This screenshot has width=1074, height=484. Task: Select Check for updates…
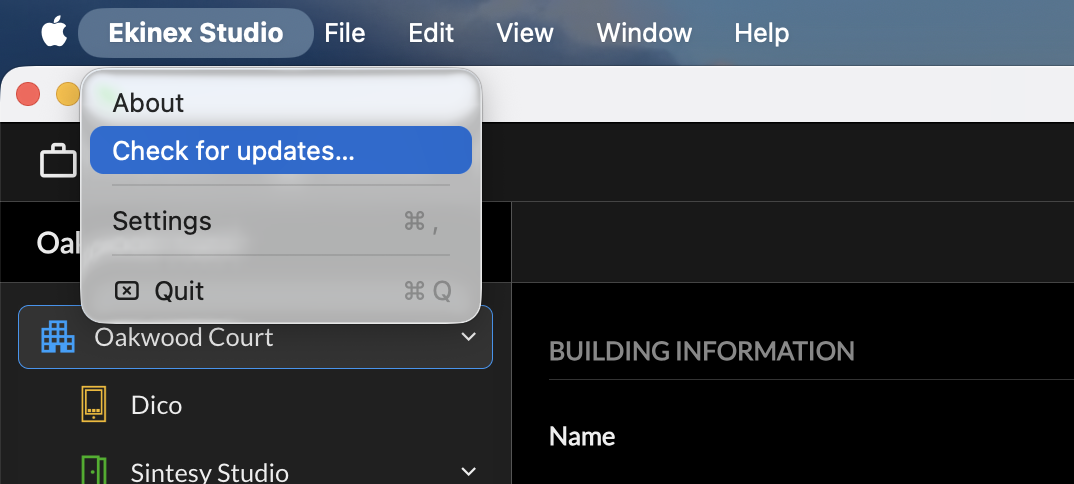(281, 150)
